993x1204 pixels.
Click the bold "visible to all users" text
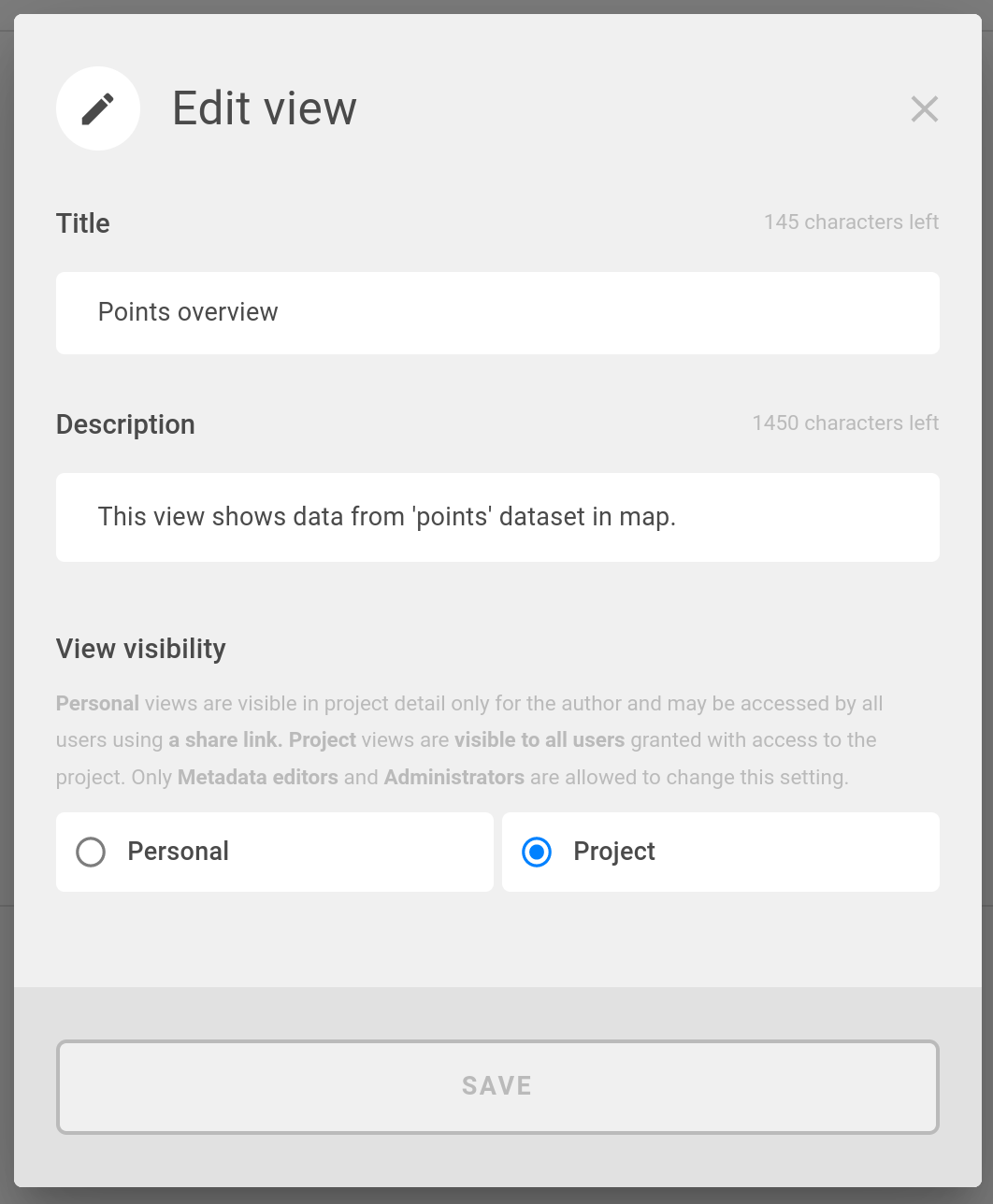[540, 740]
